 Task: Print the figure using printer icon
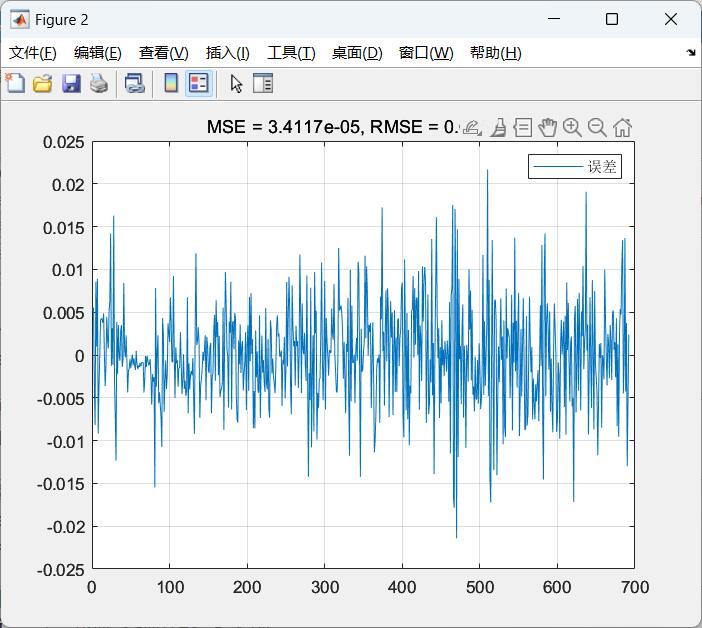98,84
